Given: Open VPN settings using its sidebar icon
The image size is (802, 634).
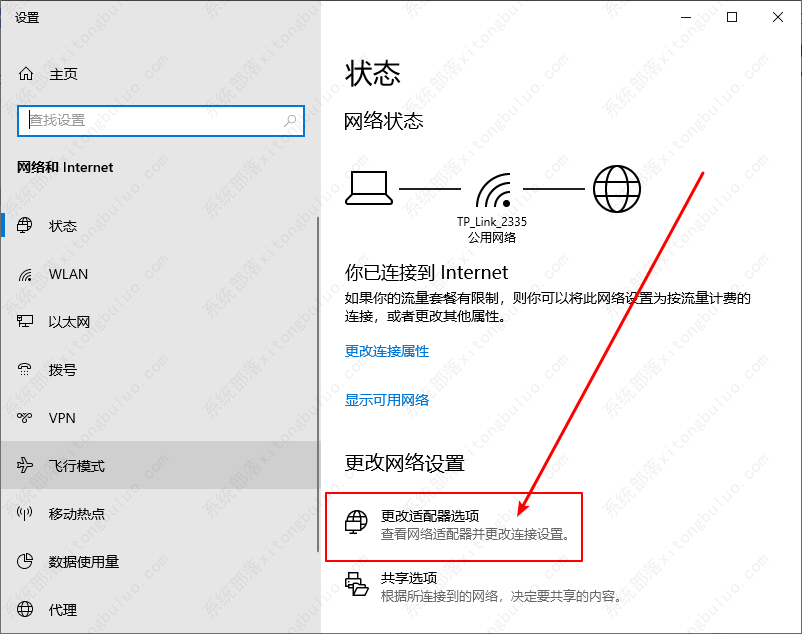Looking at the screenshot, I should click(x=26, y=418).
